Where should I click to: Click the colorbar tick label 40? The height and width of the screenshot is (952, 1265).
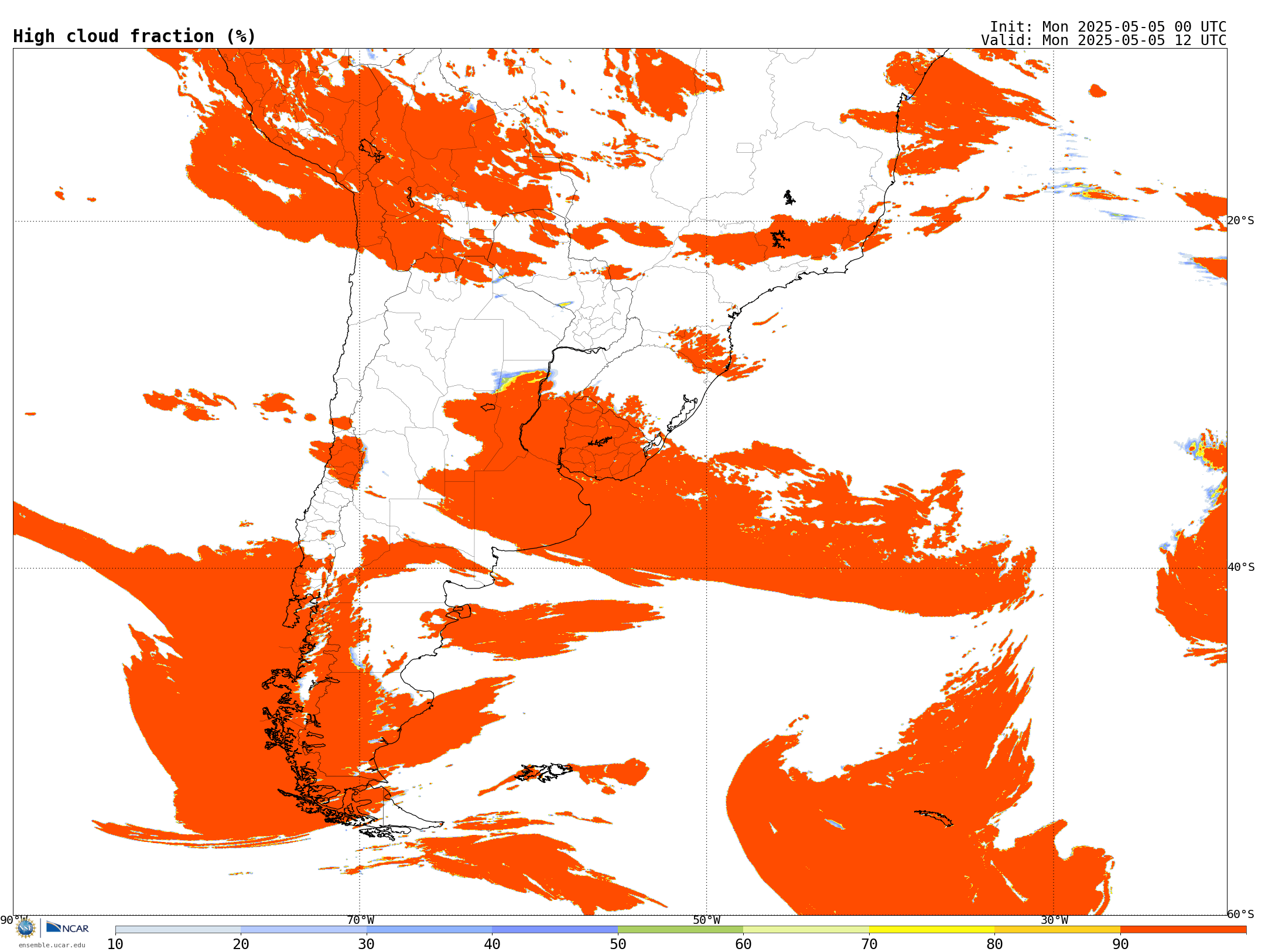pyautogui.click(x=492, y=944)
